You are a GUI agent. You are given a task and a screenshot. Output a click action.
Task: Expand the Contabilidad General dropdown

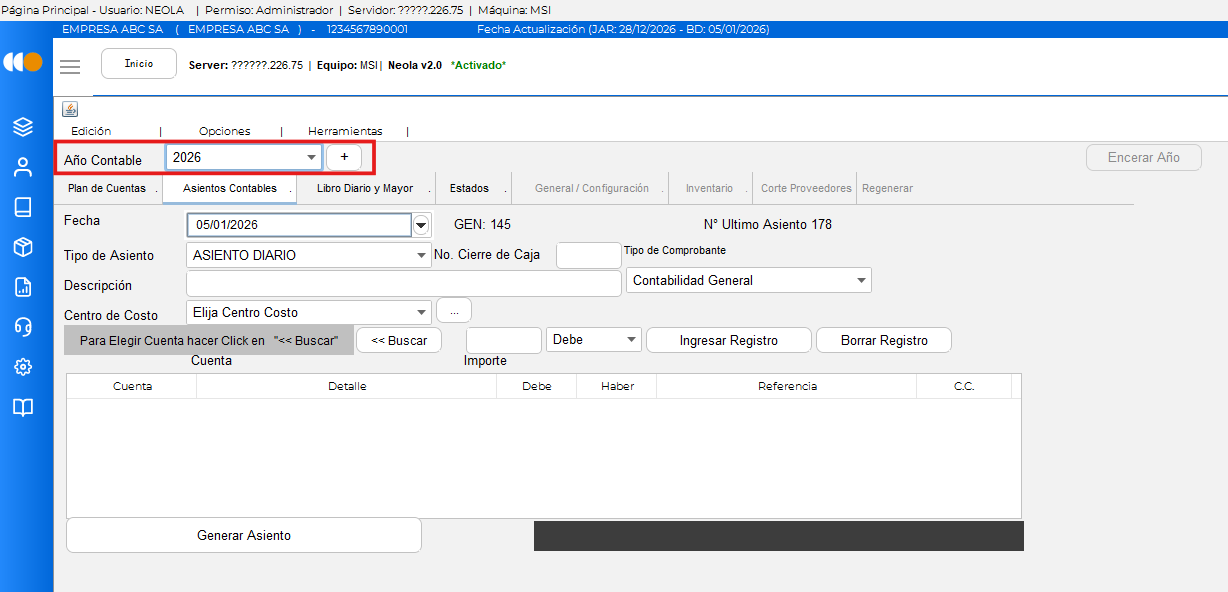[748, 281]
